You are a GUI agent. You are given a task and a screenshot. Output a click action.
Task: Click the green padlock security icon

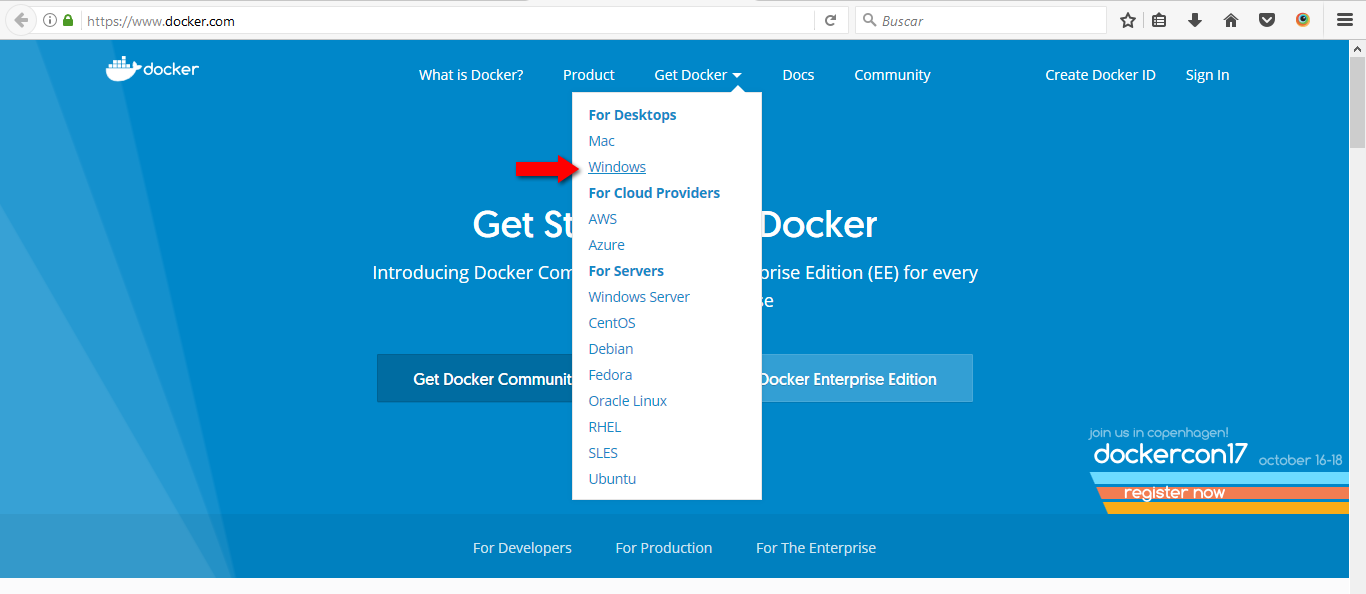pyautogui.click(x=68, y=20)
